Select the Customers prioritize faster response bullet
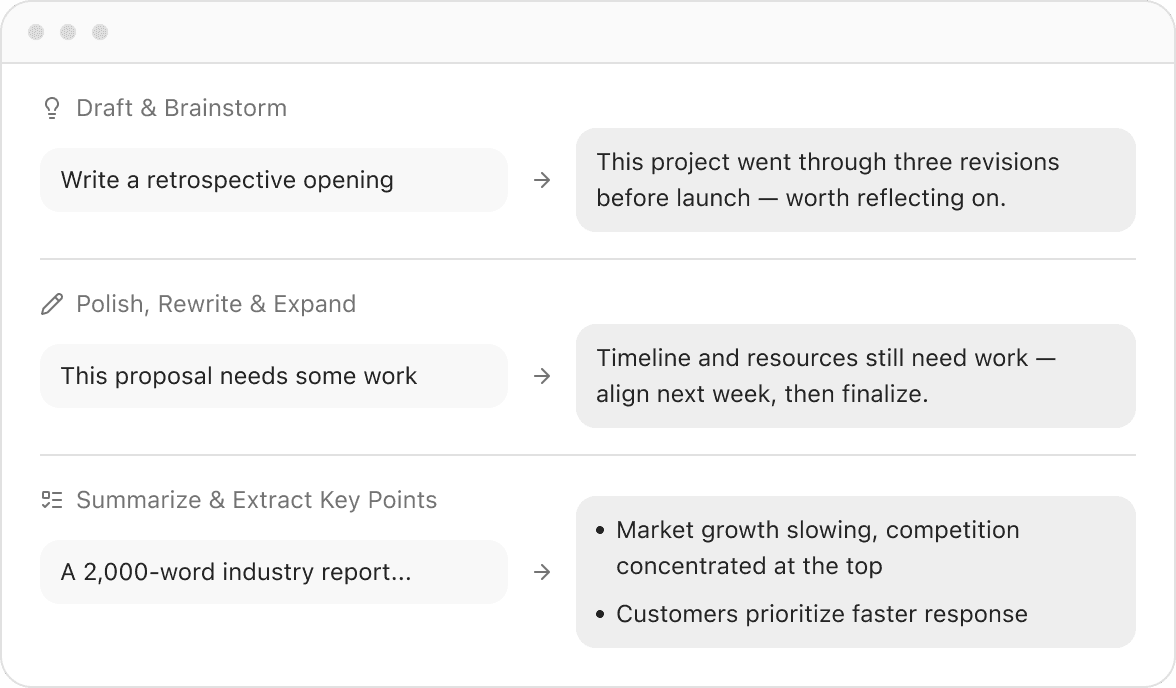The width and height of the screenshot is (1176, 688). pyautogui.click(x=812, y=614)
